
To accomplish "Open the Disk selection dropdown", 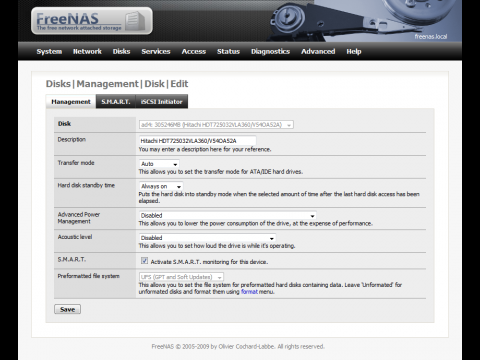I will [216, 125].
